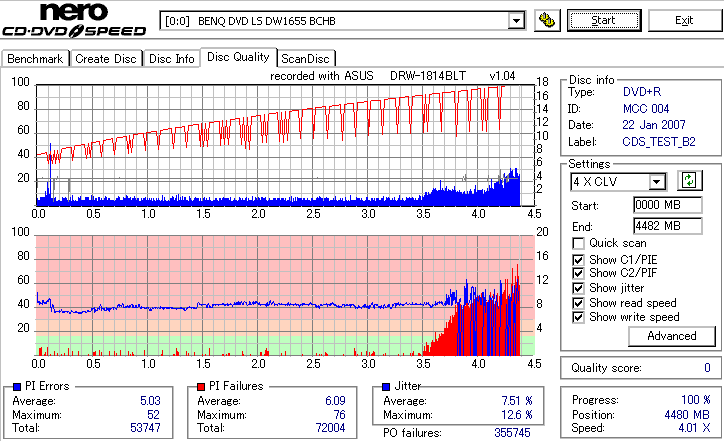Viewport: 724px width, 441px height.
Task: Click the disc ID value MCC 004
Action: click(646, 109)
